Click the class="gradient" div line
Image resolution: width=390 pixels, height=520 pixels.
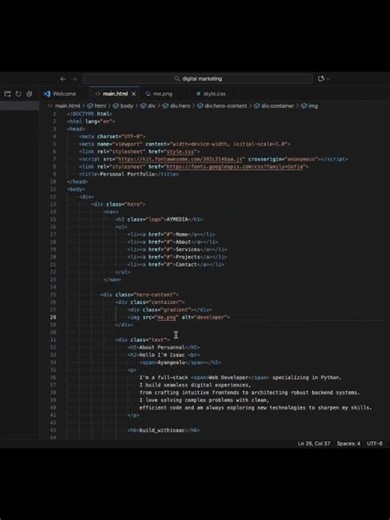coord(169,310)
